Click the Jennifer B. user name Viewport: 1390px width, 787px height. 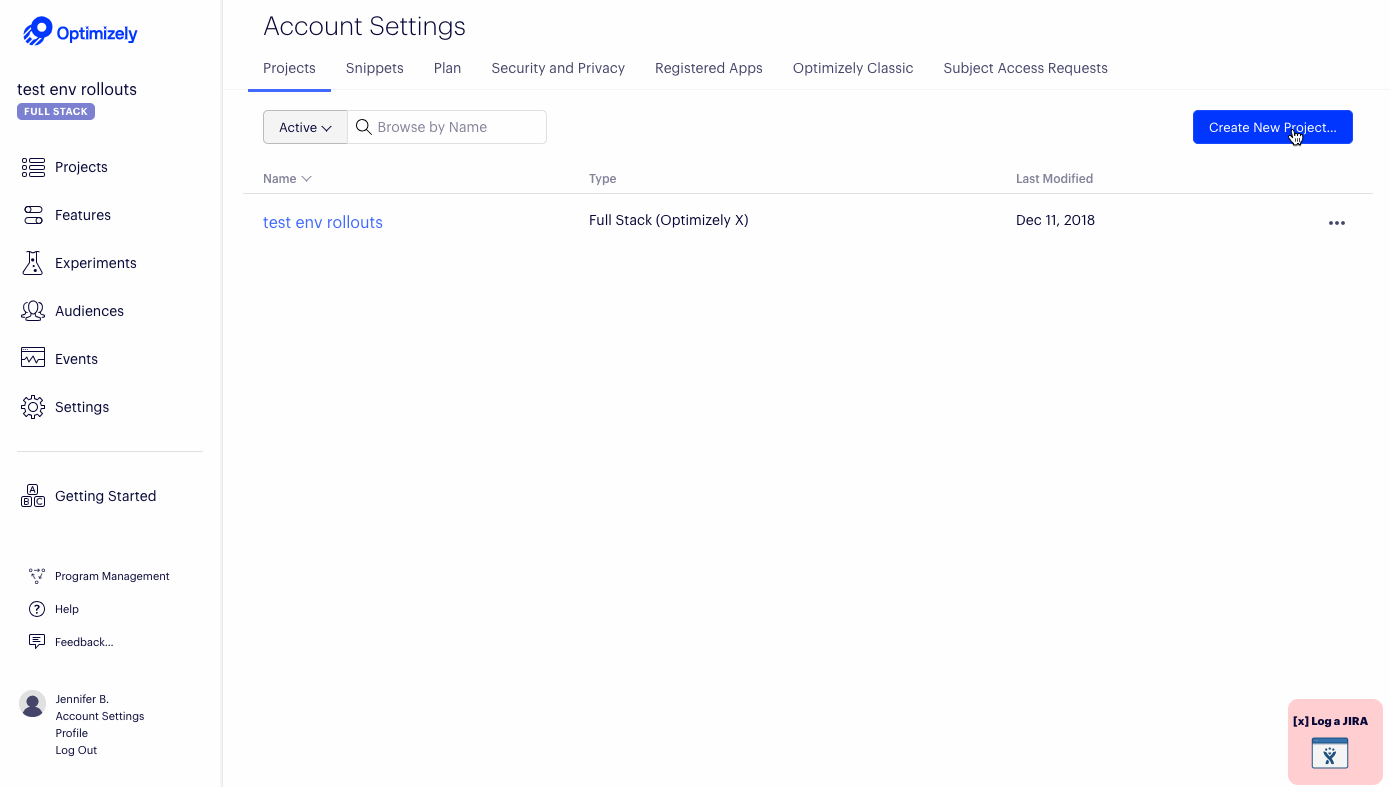coord(82,699)
